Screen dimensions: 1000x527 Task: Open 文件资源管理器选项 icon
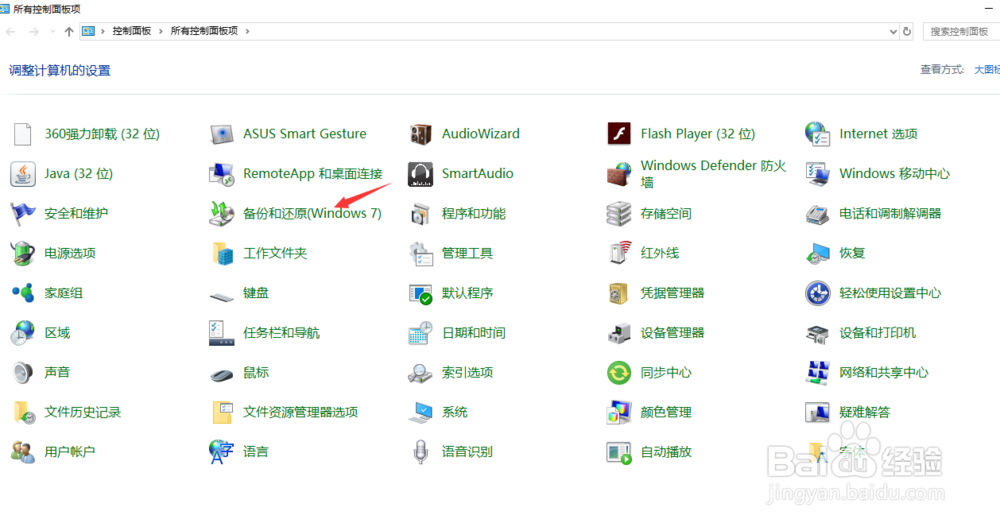(222, 413)
